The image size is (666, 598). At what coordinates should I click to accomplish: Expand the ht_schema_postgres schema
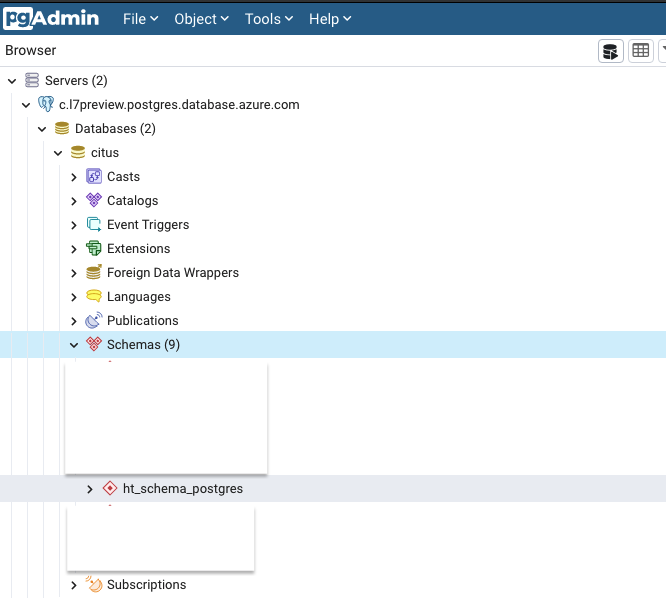click(90, 489)
